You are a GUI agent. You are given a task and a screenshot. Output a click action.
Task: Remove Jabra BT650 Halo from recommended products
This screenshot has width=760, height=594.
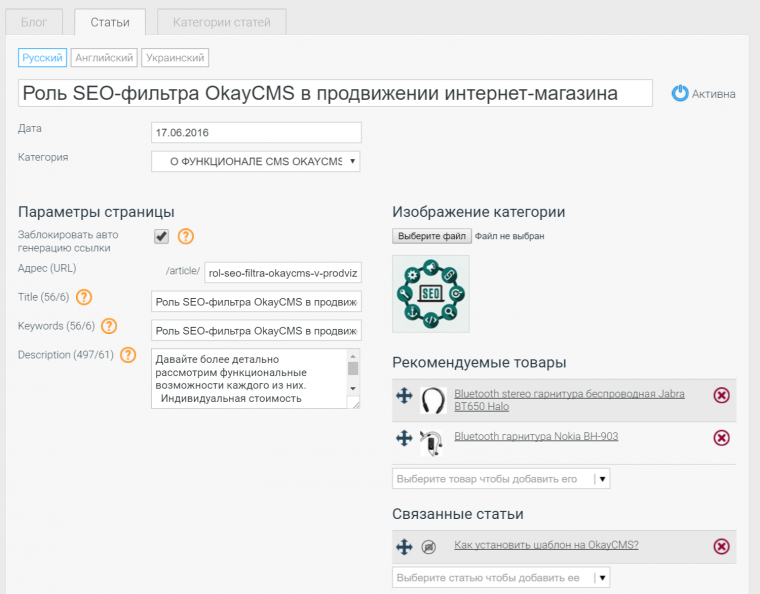(721, 396)
